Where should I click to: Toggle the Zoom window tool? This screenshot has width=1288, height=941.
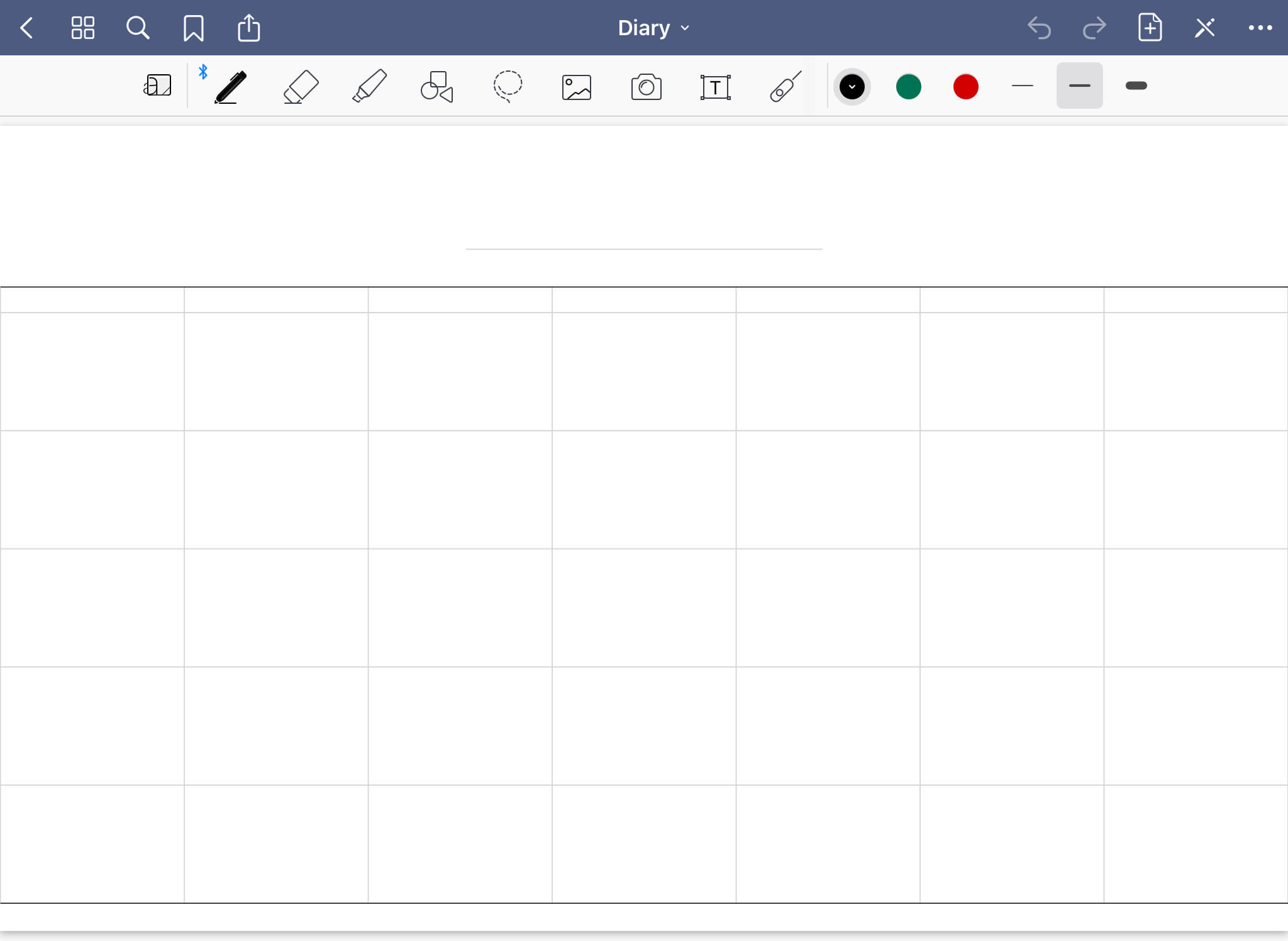point(157,86)
